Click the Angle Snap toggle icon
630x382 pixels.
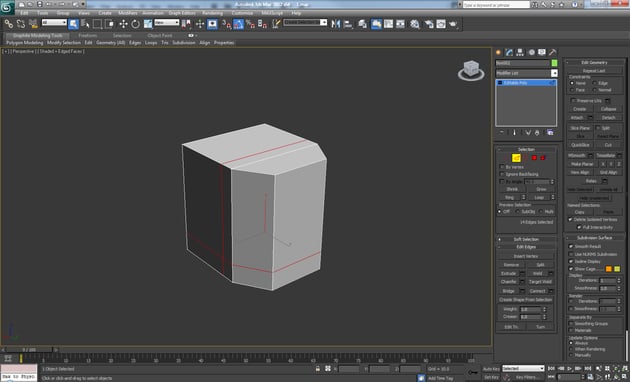pos(238,24)
